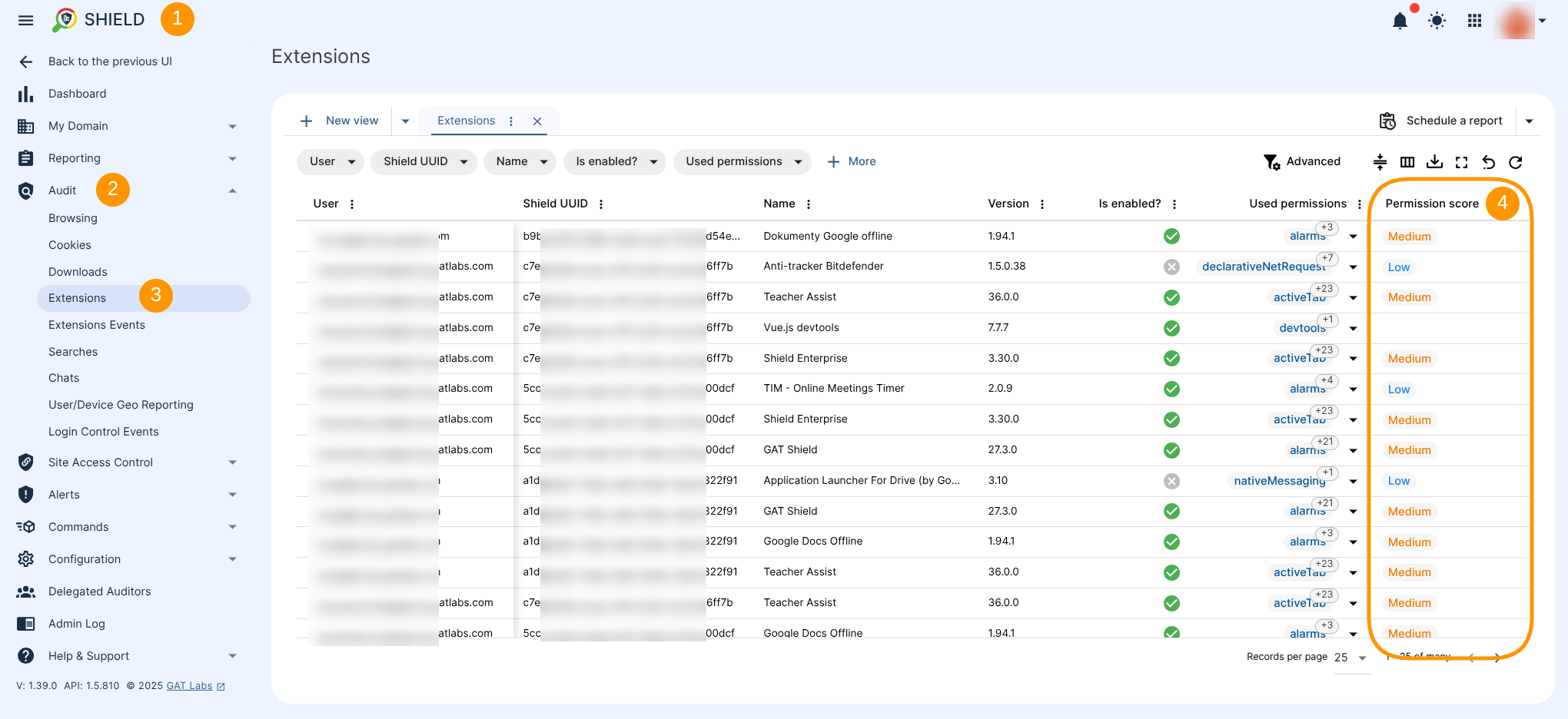
Task: Open the Is enabled? filter dropdown
Action: click(x=615, y=161)
